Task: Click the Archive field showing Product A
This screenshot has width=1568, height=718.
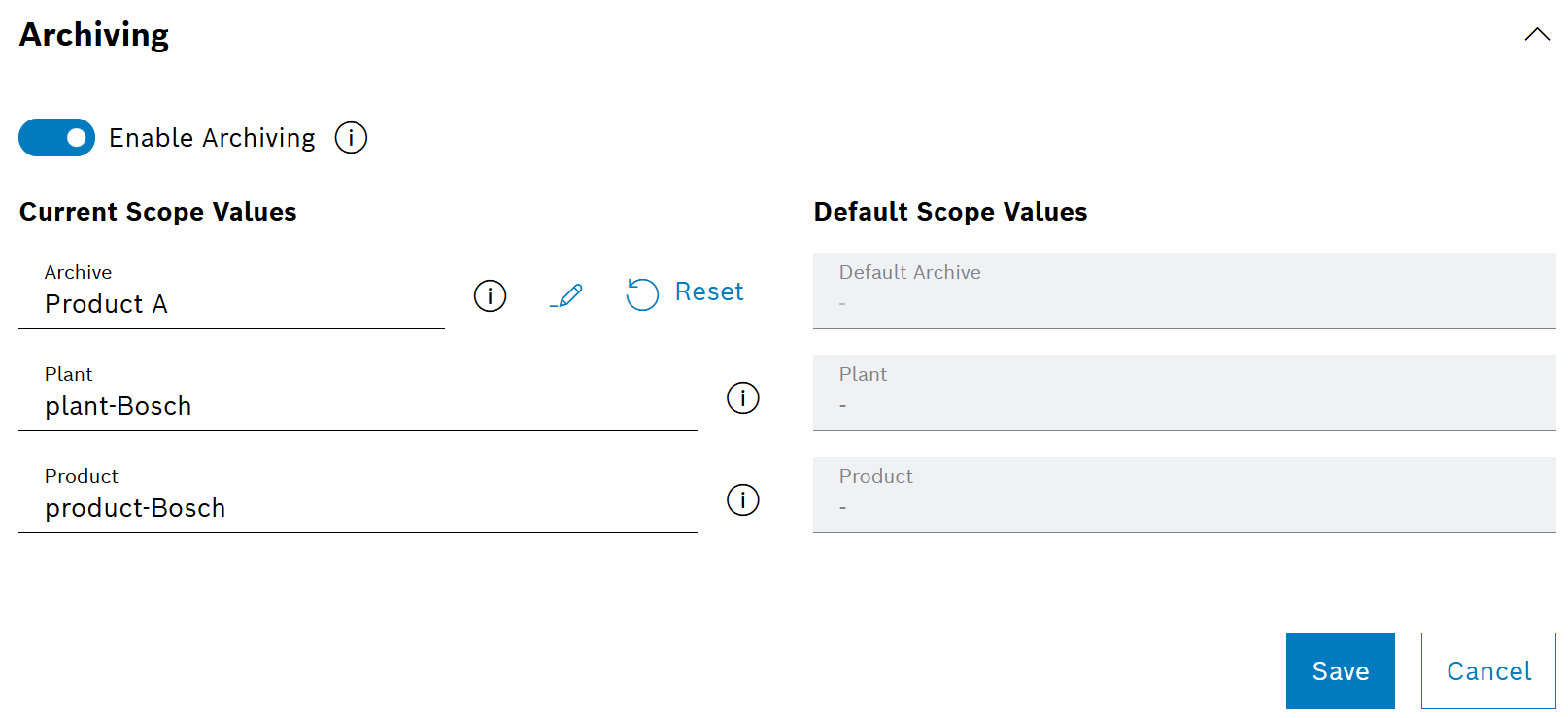Action: pyautogui.click(x=231, y=291)
